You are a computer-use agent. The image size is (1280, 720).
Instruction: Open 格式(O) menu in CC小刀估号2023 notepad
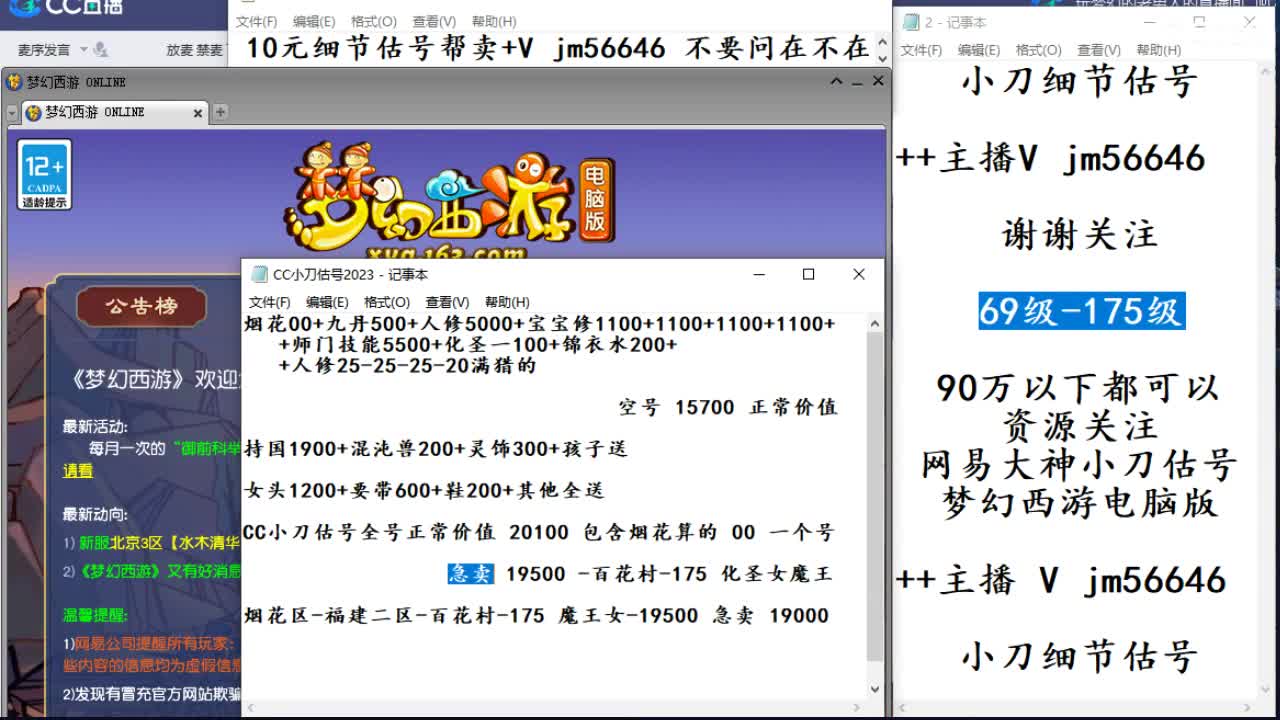[387, 302]
